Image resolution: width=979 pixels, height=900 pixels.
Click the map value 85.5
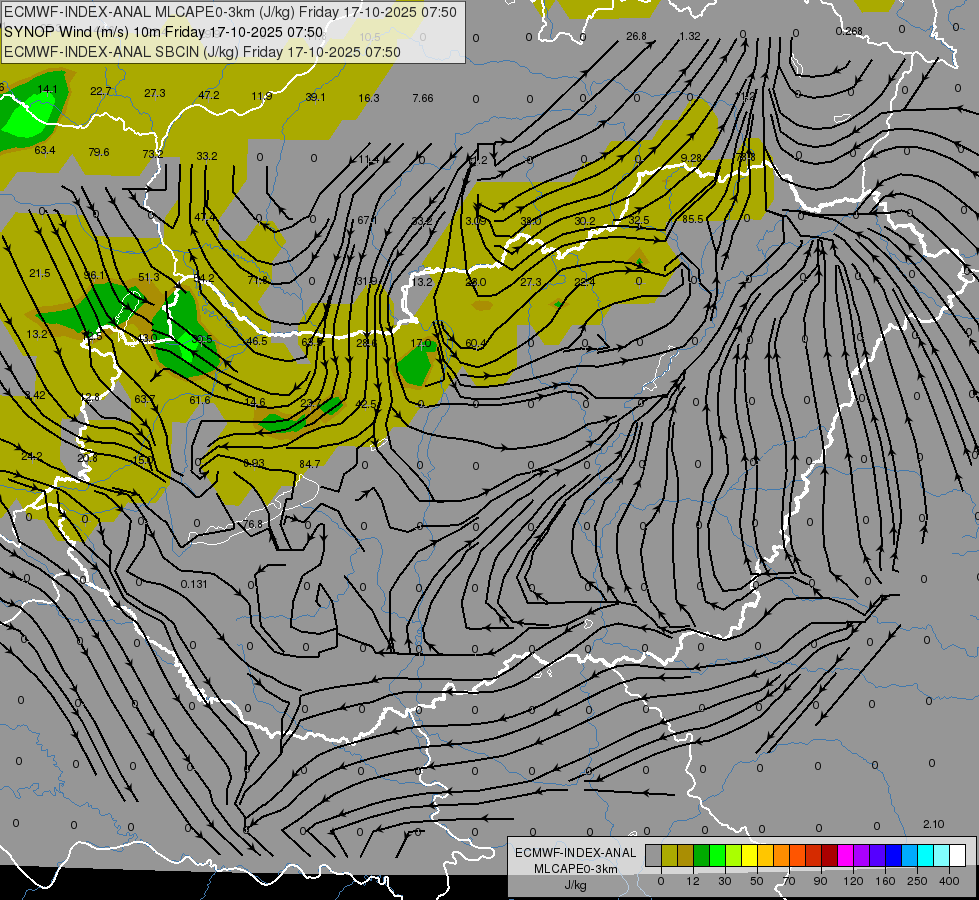(x=692, y=219)
